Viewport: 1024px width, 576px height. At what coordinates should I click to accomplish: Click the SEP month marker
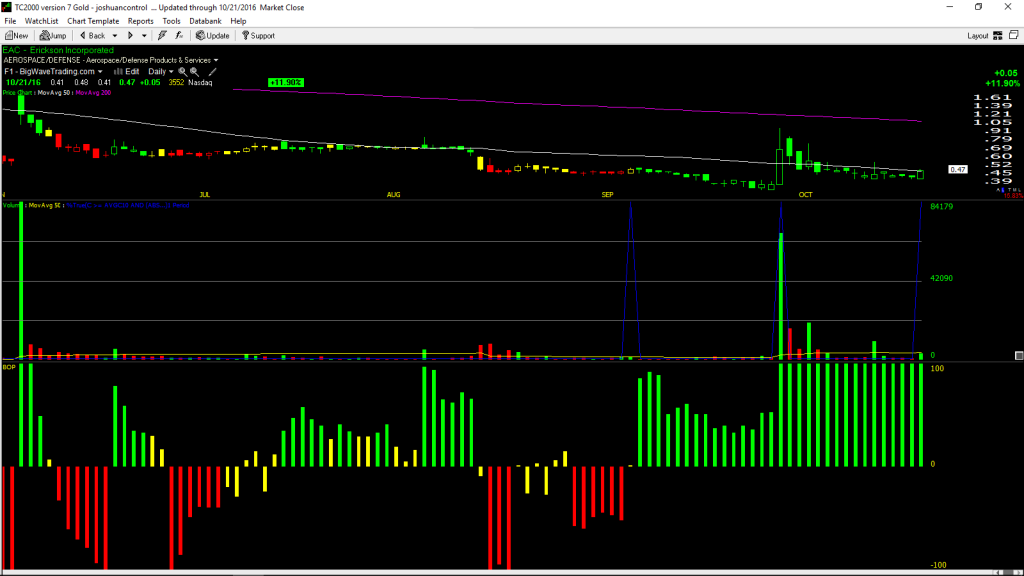[x=607, y=195]
